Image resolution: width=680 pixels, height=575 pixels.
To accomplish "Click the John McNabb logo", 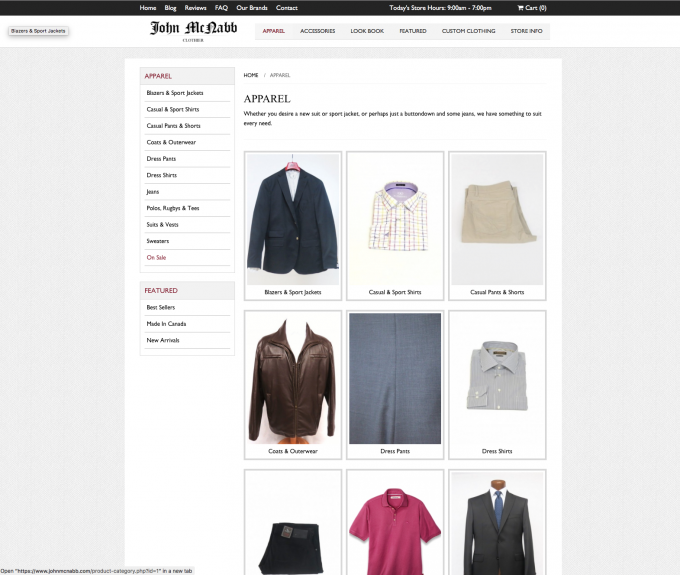I will point(192,31).
